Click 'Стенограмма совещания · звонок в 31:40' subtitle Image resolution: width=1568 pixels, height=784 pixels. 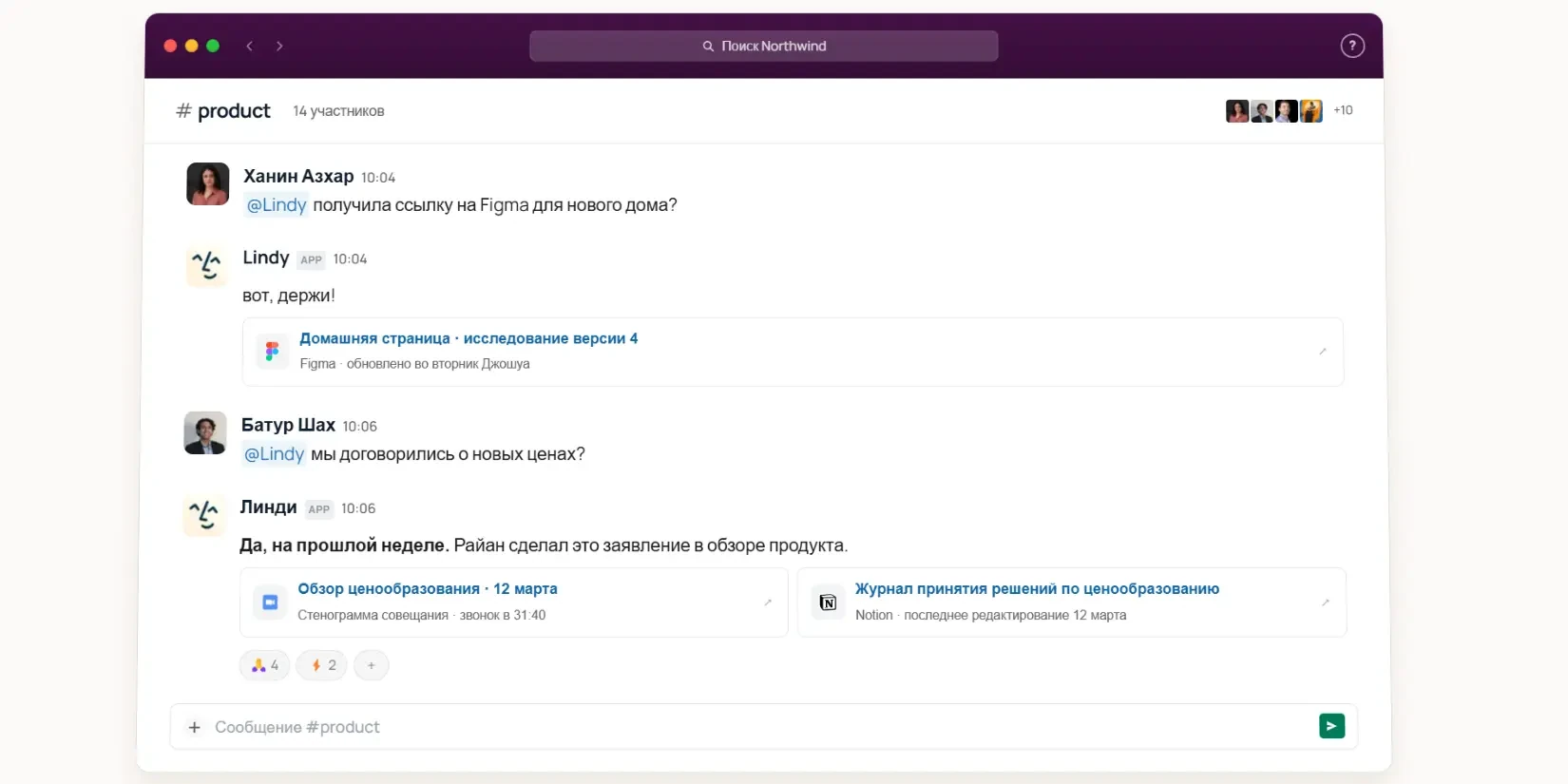pyautogui.click(x=421, y=616)
